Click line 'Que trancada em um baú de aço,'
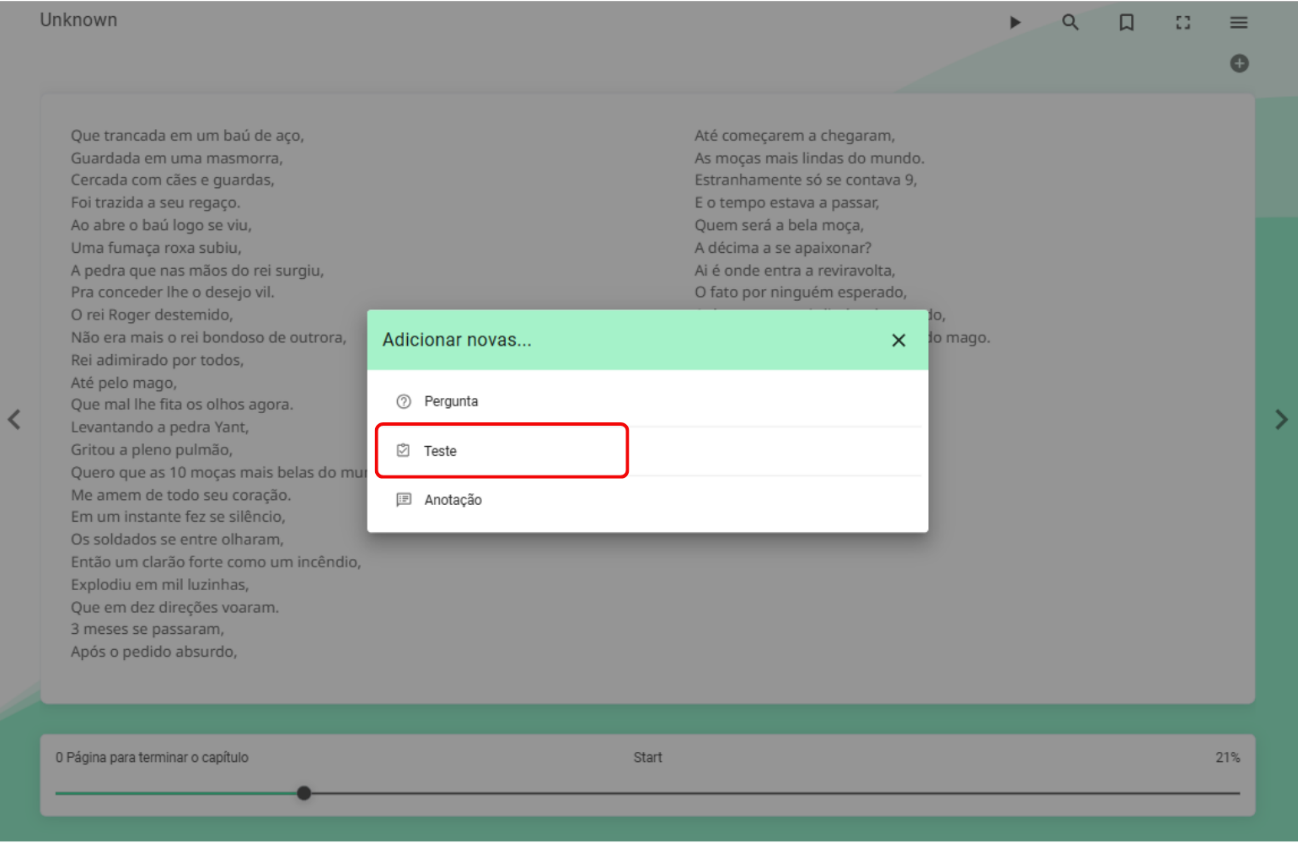 pyautogui.click(x=187, y=135)
